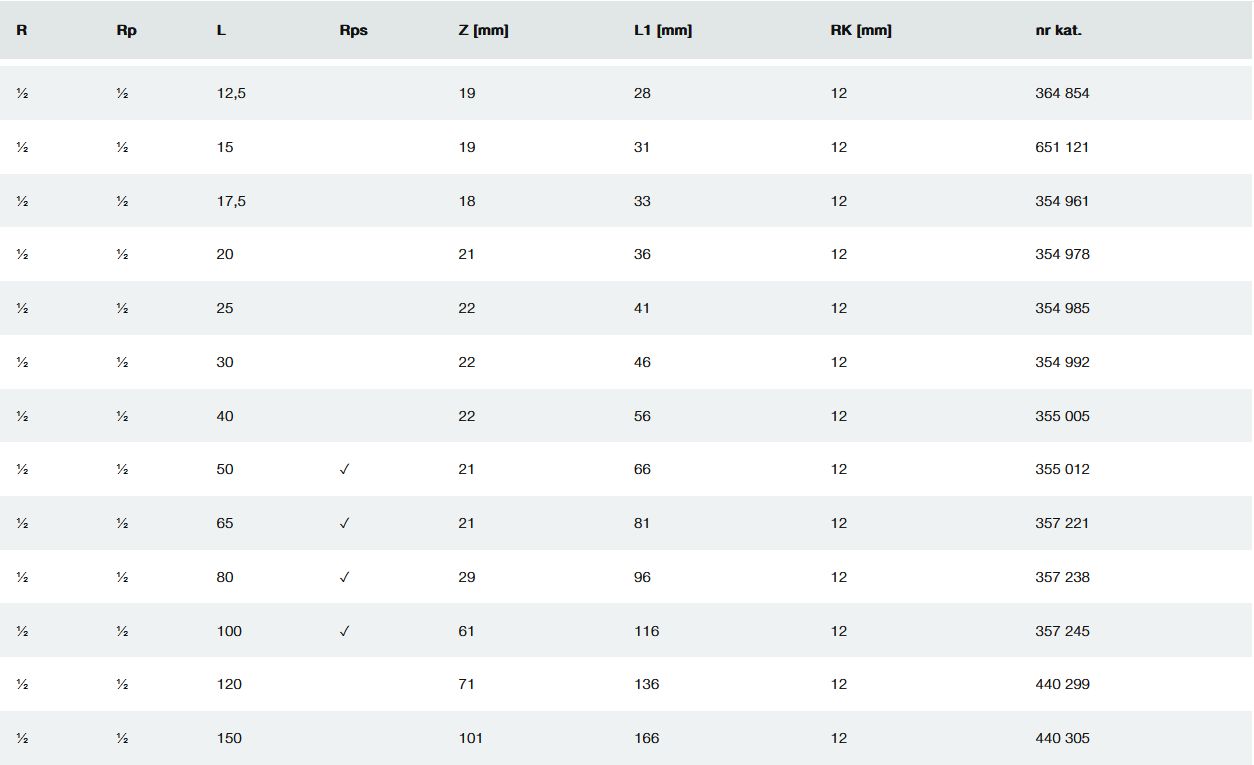Click the Z value 101 cell

pos(470,738)
